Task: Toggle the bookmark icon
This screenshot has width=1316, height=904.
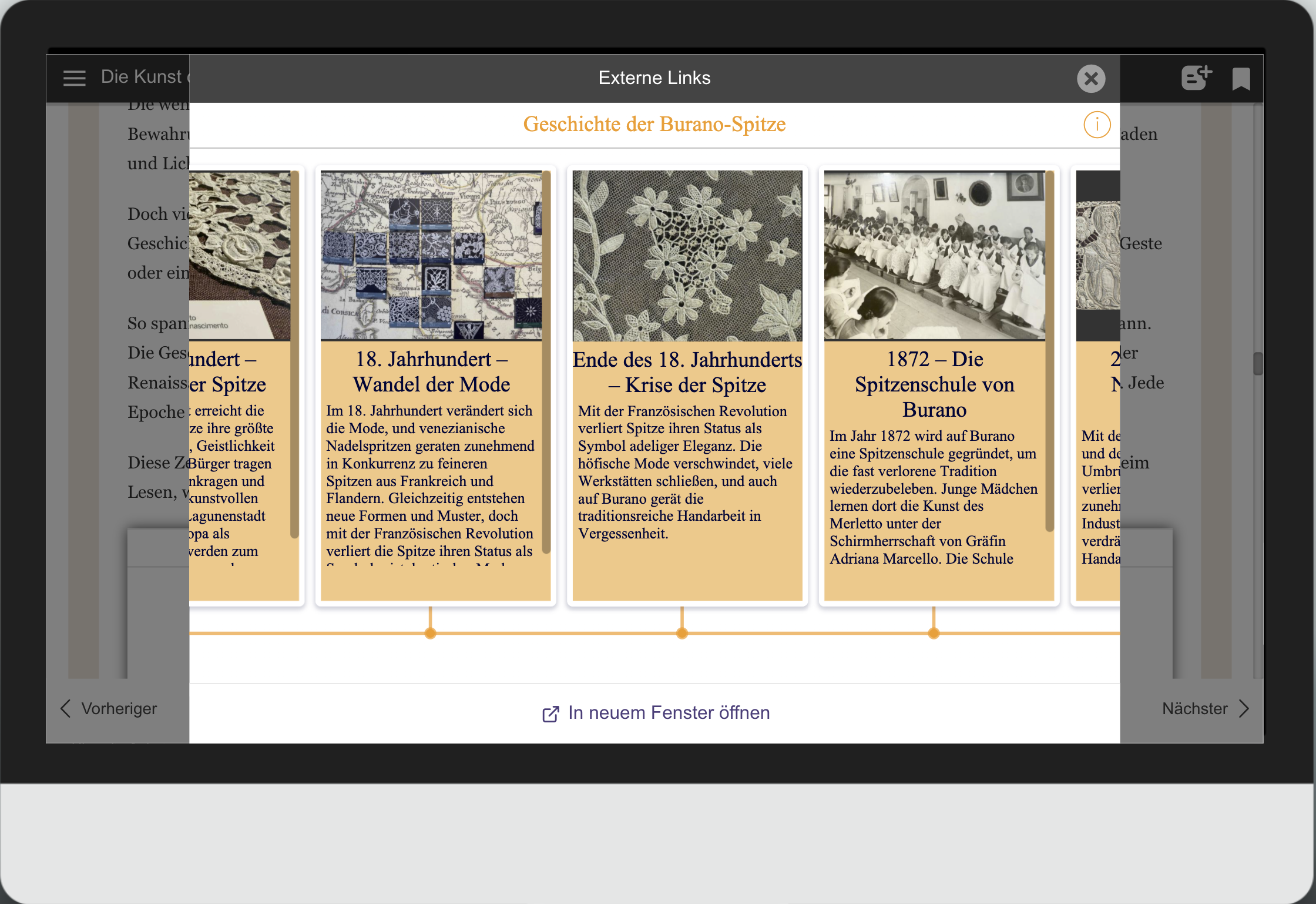Action: pos(1241,78)
